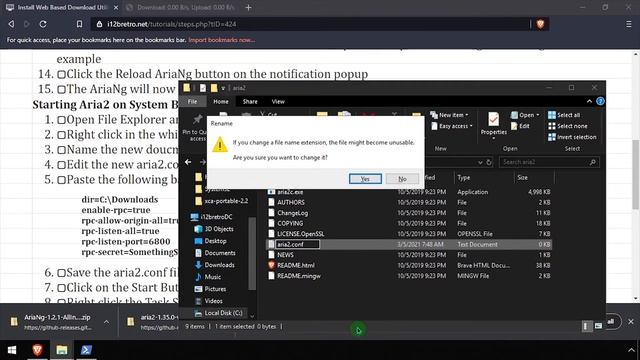Screen dimensions: 640x360
Task: Check the Open File Explorer step checkbox
Action: (62, 120)
